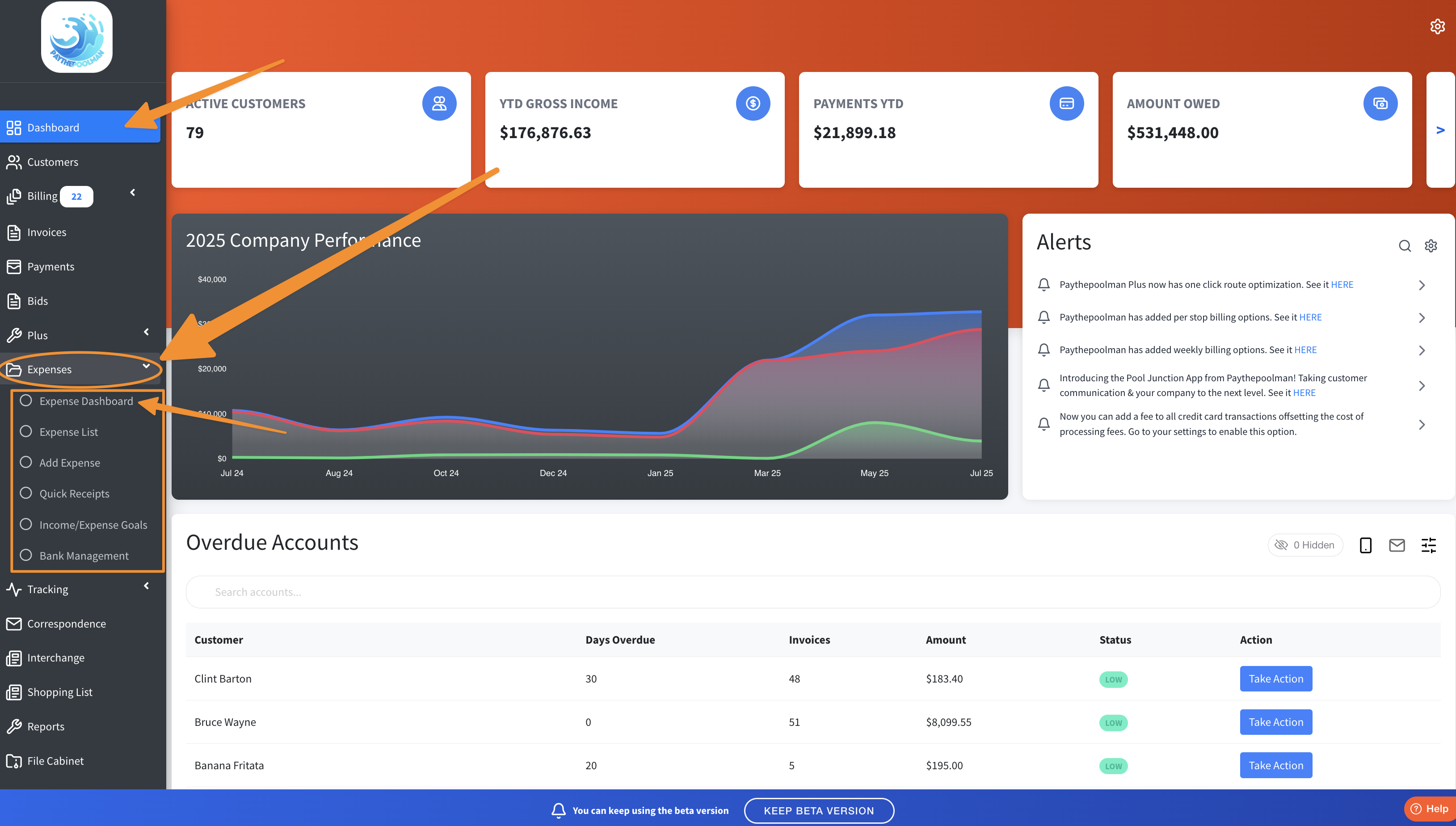Open the Reports menu item
The width and height of the screenshot is (1456, 826).
[x=46, y=726]
